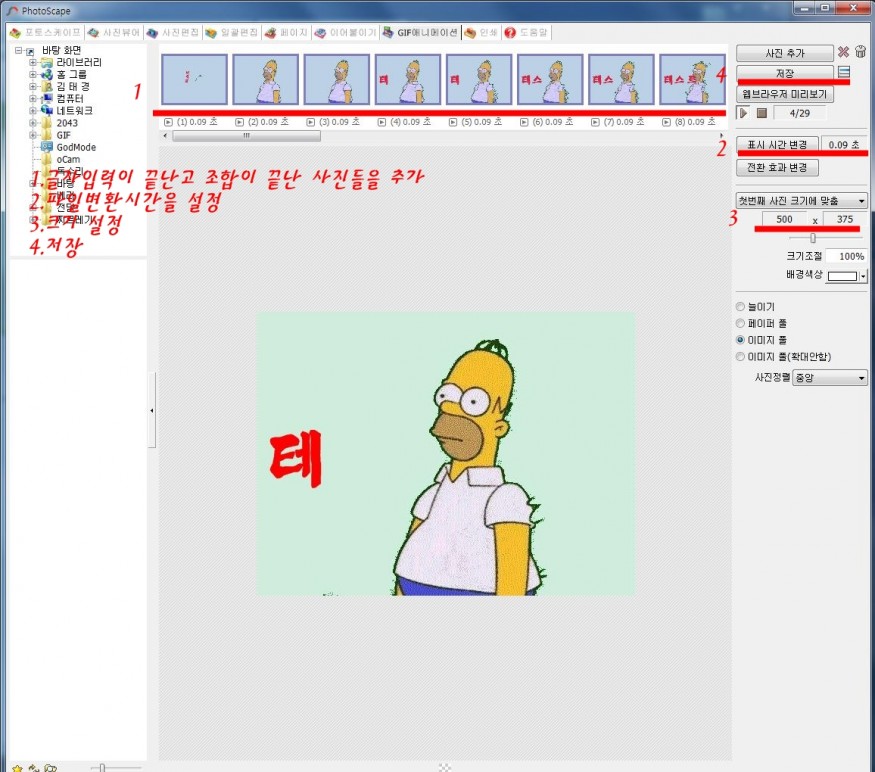
Task: Click the width field showing 500
Action: click(x=784, y=219)
